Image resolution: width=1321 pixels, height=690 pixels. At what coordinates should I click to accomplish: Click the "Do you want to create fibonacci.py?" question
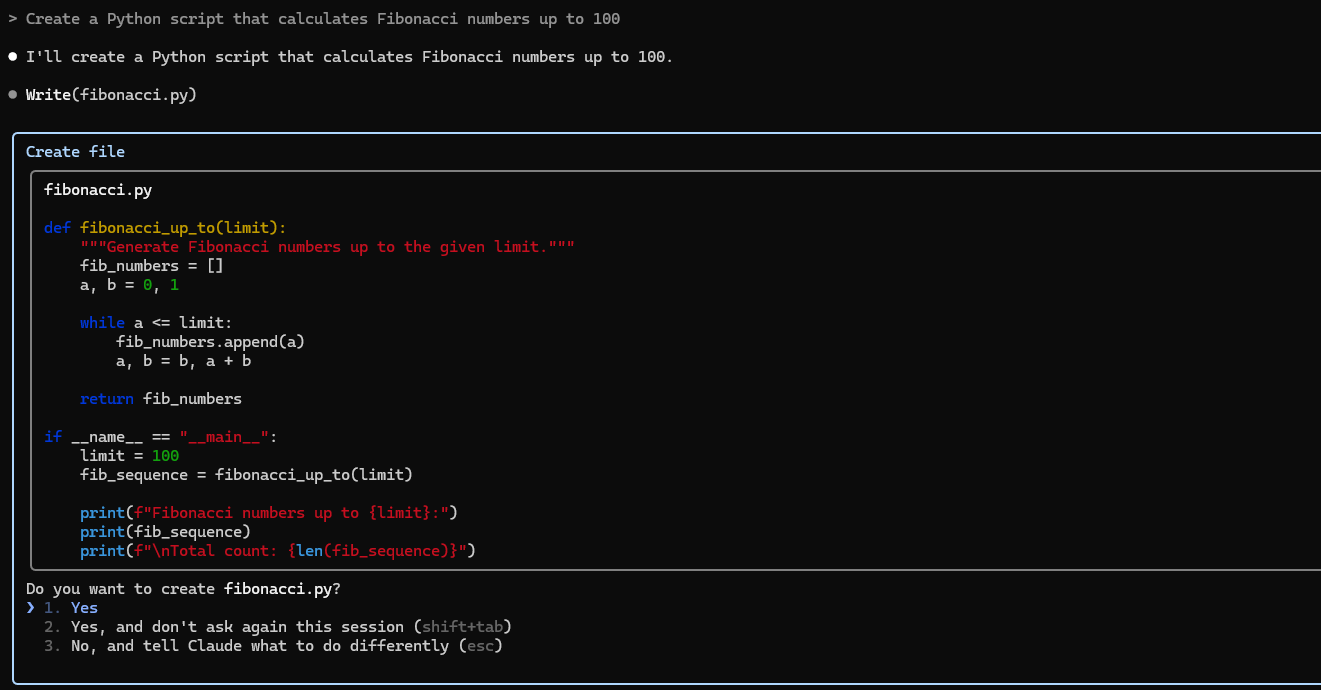point(183,589)
